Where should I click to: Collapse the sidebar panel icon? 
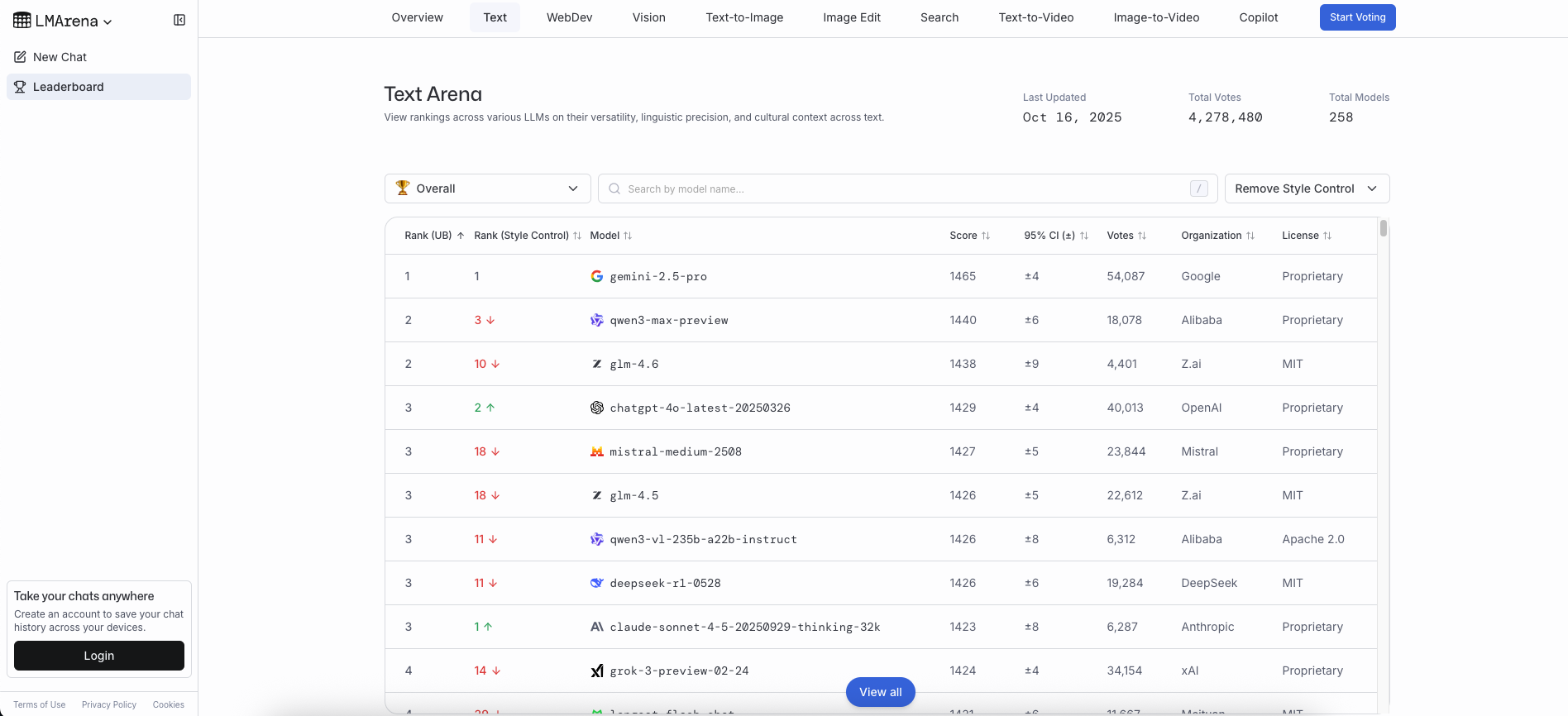coord(179,20)
